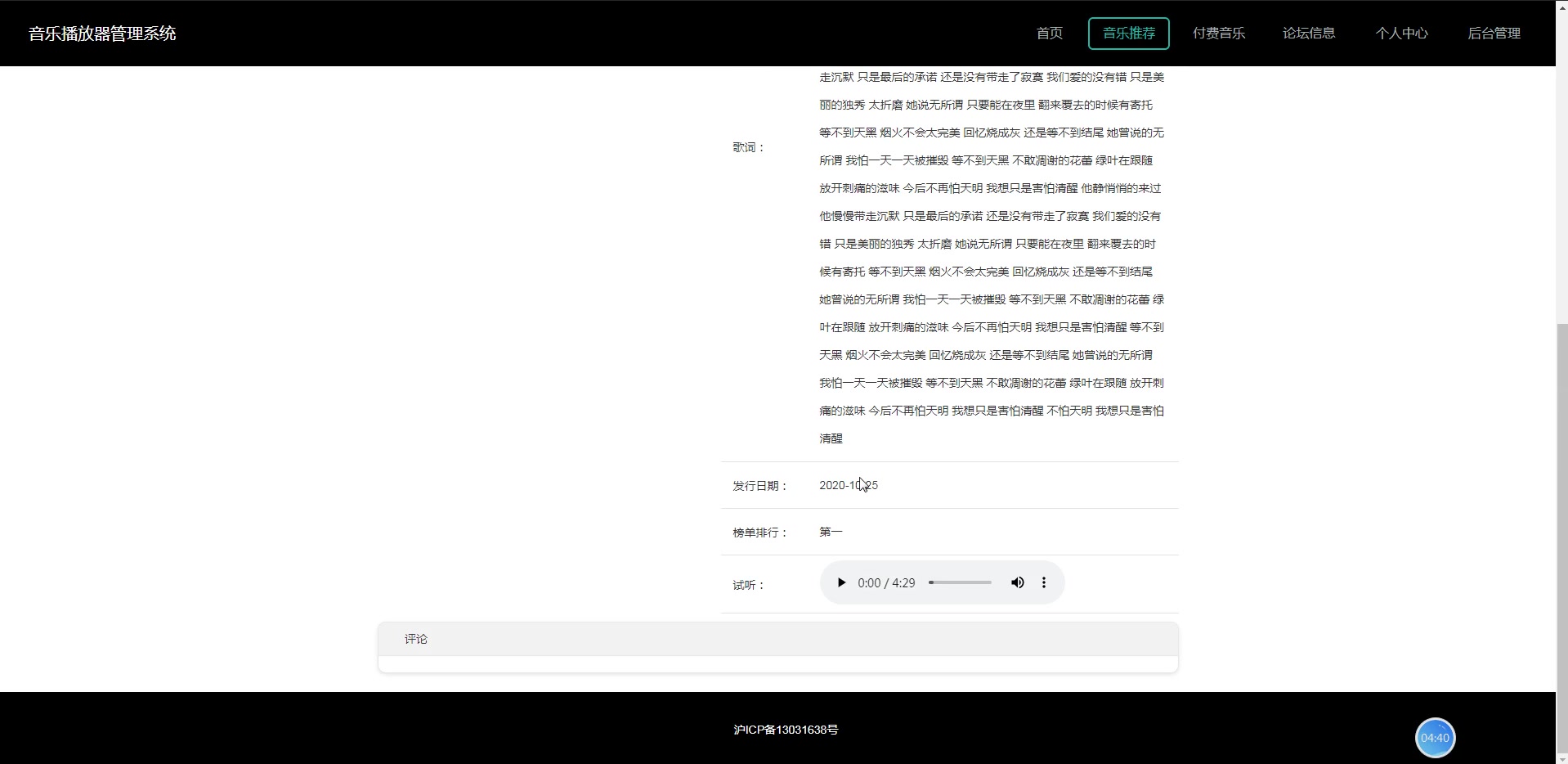1568x764 pixels.
Task: Open 论坛信息 in the navigation
Action: 1309,34
